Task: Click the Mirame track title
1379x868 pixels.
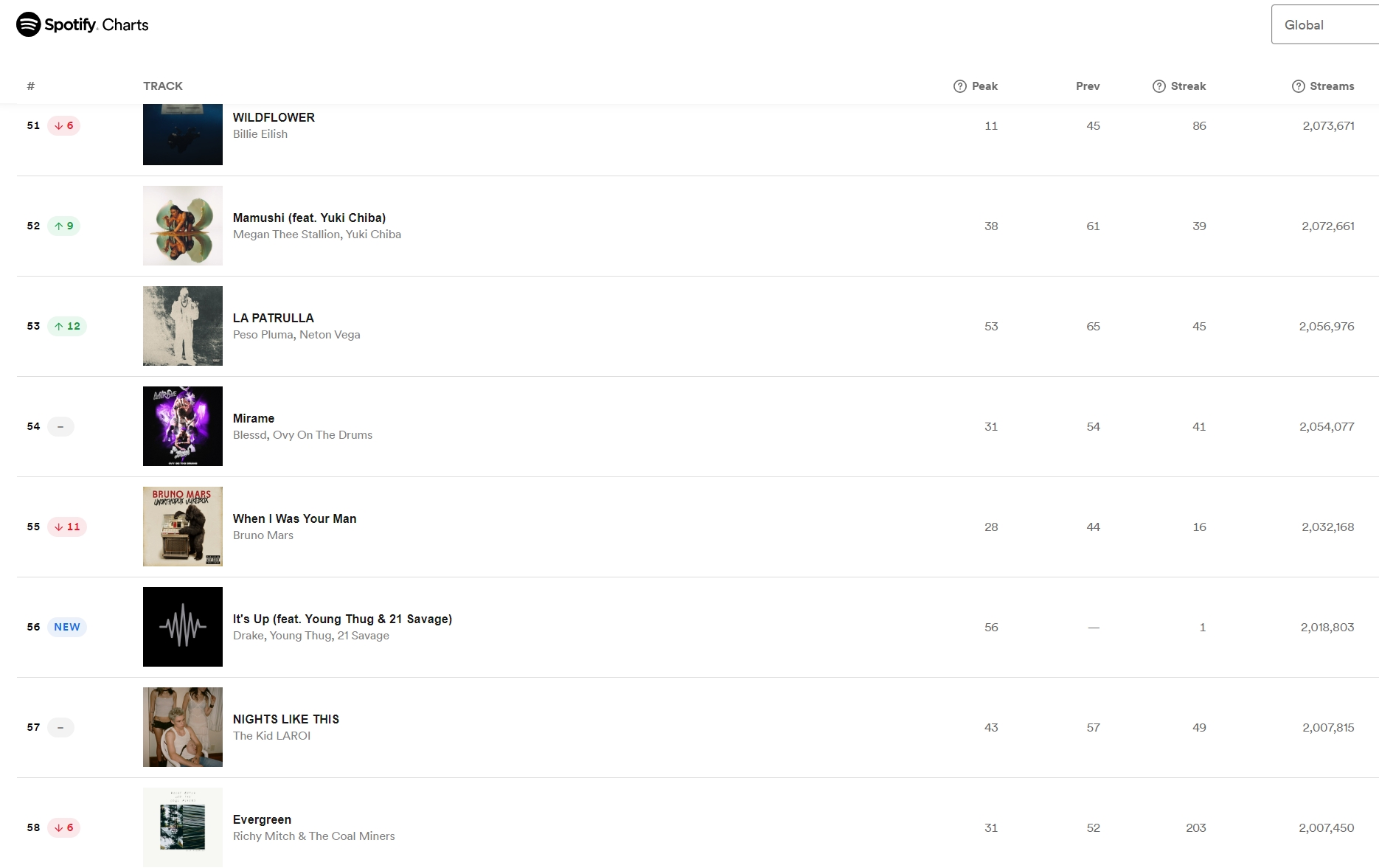Action: coord(254,418)
